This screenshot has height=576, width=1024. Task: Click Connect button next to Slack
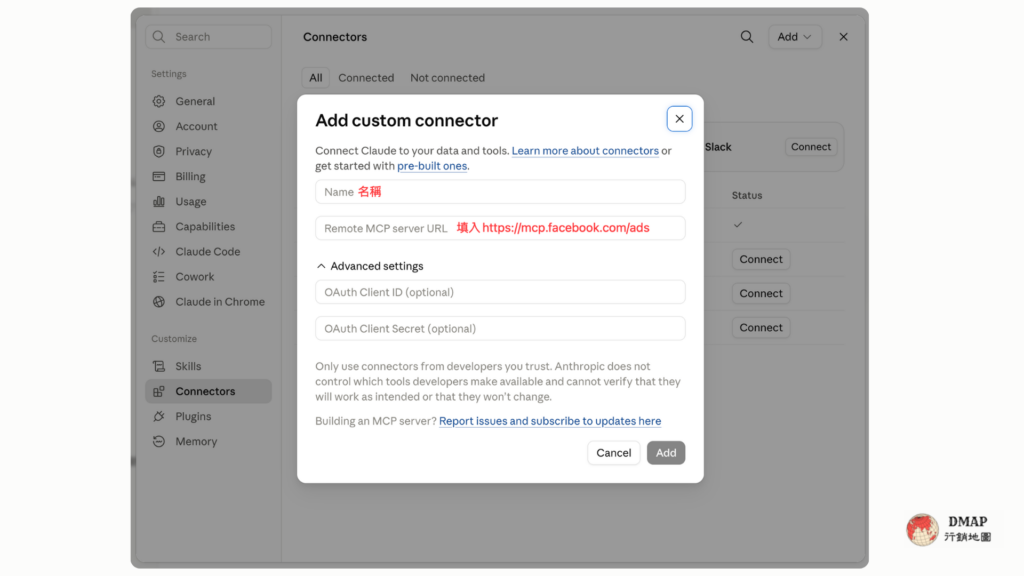tap(810, 147)
